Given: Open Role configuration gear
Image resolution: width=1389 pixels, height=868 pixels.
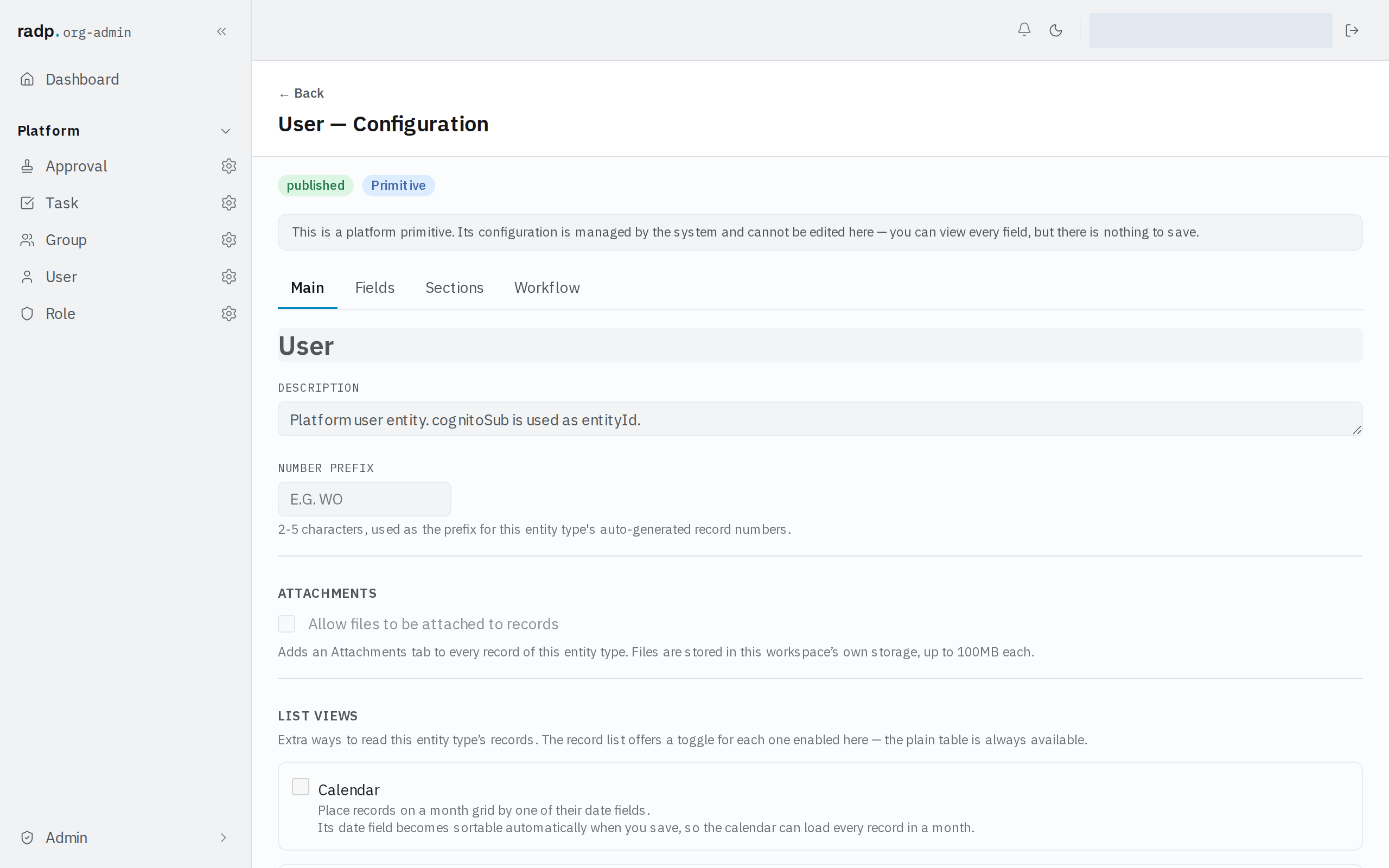Looking at the screenshot, I should [229, 314].
